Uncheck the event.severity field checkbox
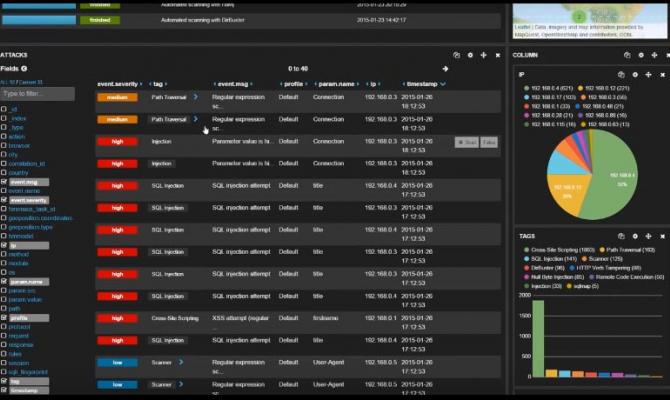The width and height of the screenshot is (670, 400). pos(4,200)
